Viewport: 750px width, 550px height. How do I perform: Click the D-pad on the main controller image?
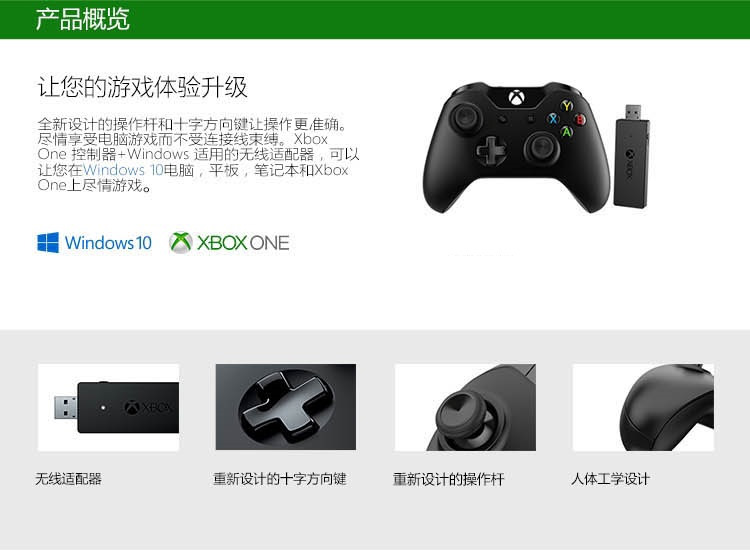point(491,150)
